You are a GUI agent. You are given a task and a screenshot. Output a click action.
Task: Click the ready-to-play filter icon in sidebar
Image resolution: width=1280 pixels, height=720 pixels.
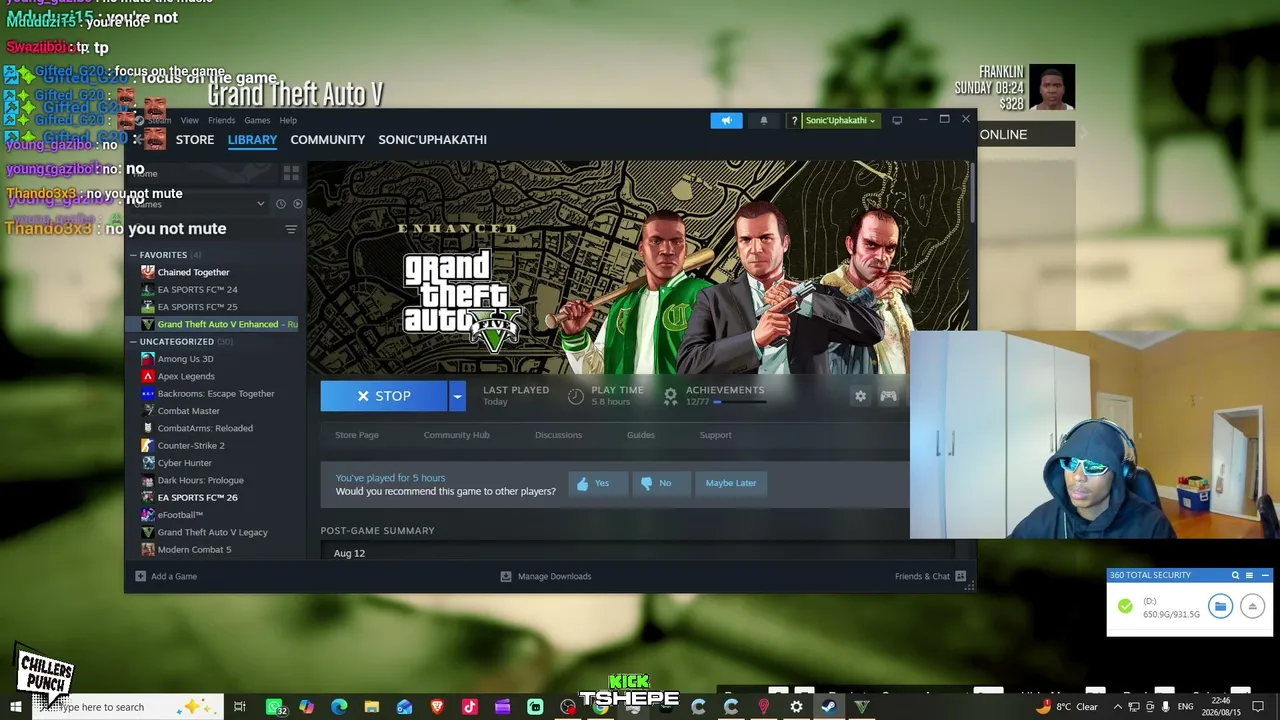(x=297, y=204)
